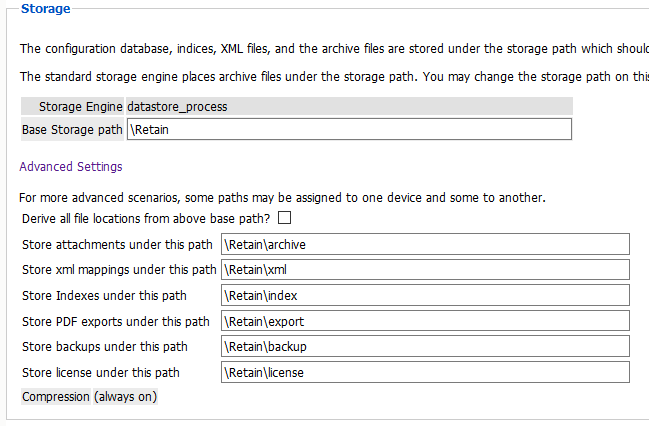Click the 'Store PDF exports under this path' label
Image resolution: width=649 pixels, height=426 pixels.
point(116,321)
